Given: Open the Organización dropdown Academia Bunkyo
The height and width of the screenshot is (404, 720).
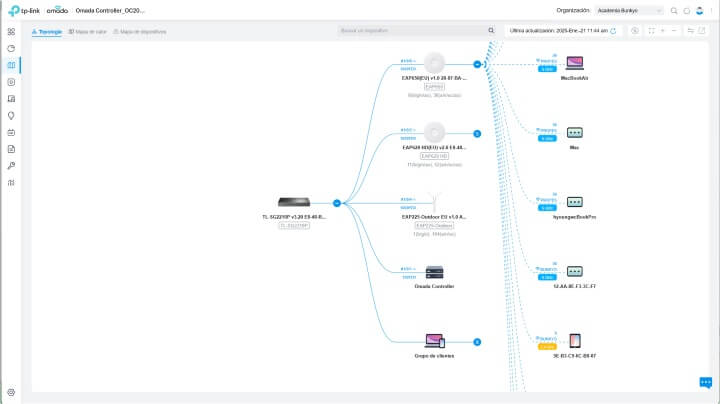Looking at the screenshot, I should click(629, 11).
